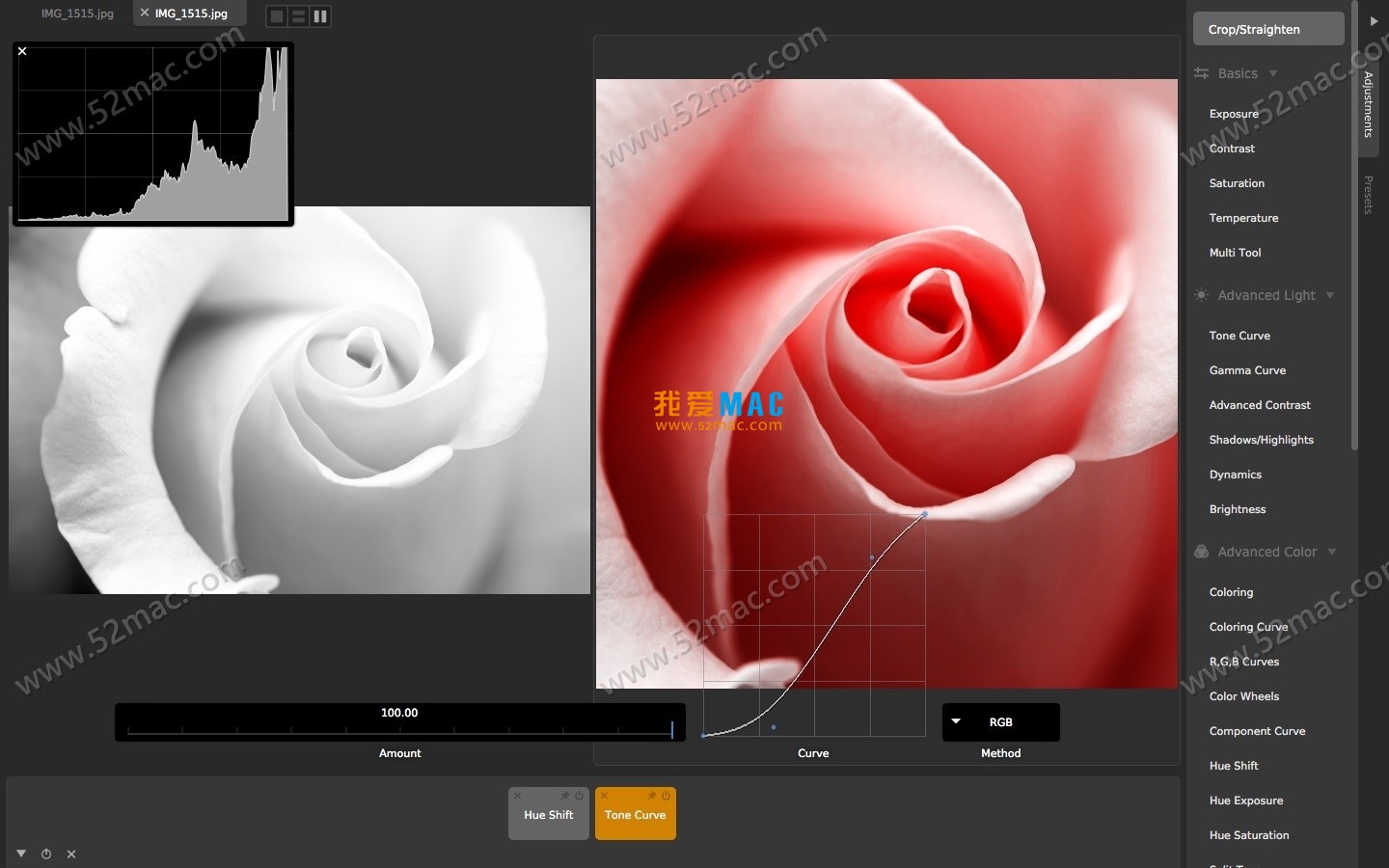Click the Advanced Light sun icon
1389x868 pixels.
[x=1201, y=296]
